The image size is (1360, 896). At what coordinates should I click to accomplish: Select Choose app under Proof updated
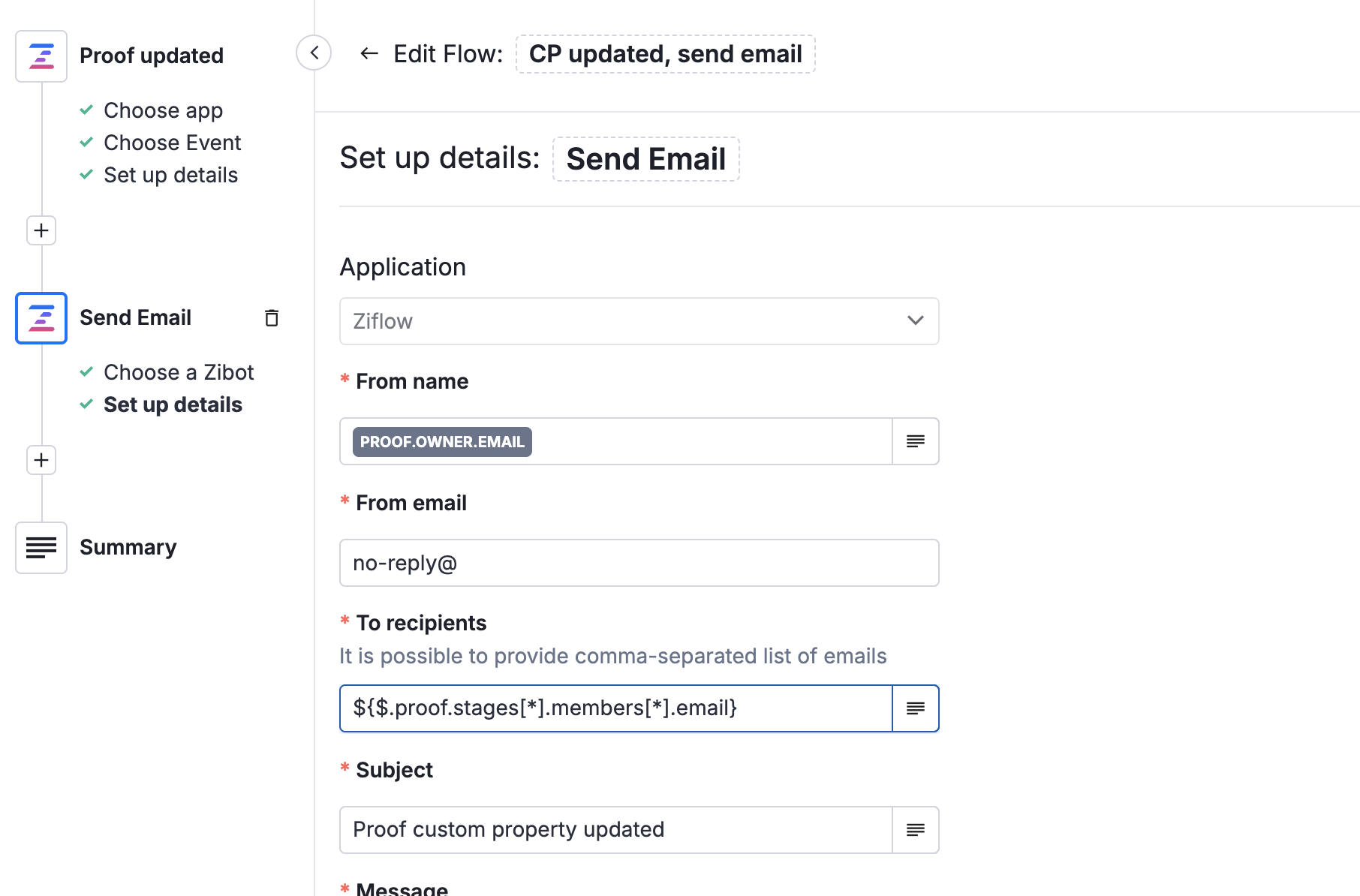[163, 110]
